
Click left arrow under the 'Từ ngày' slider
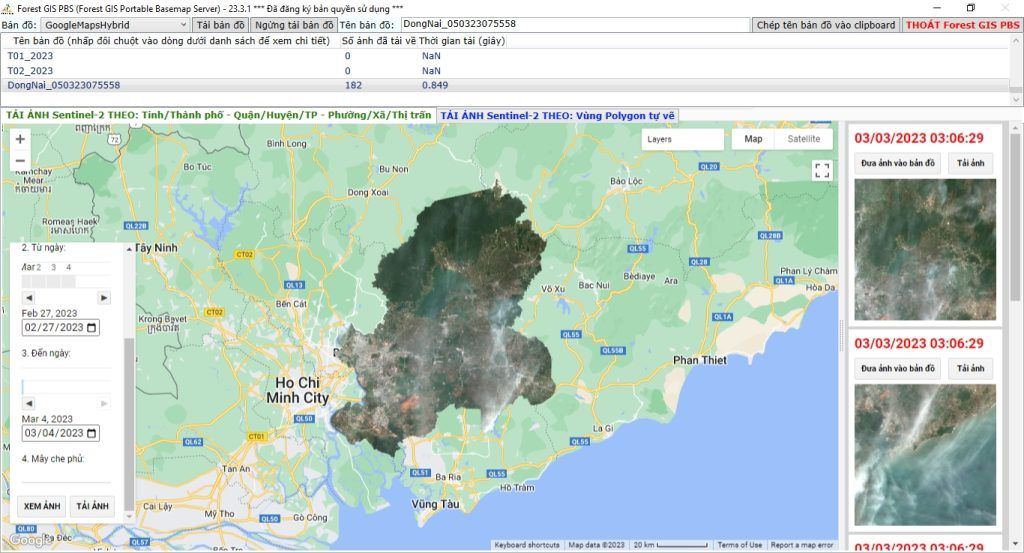29,298
